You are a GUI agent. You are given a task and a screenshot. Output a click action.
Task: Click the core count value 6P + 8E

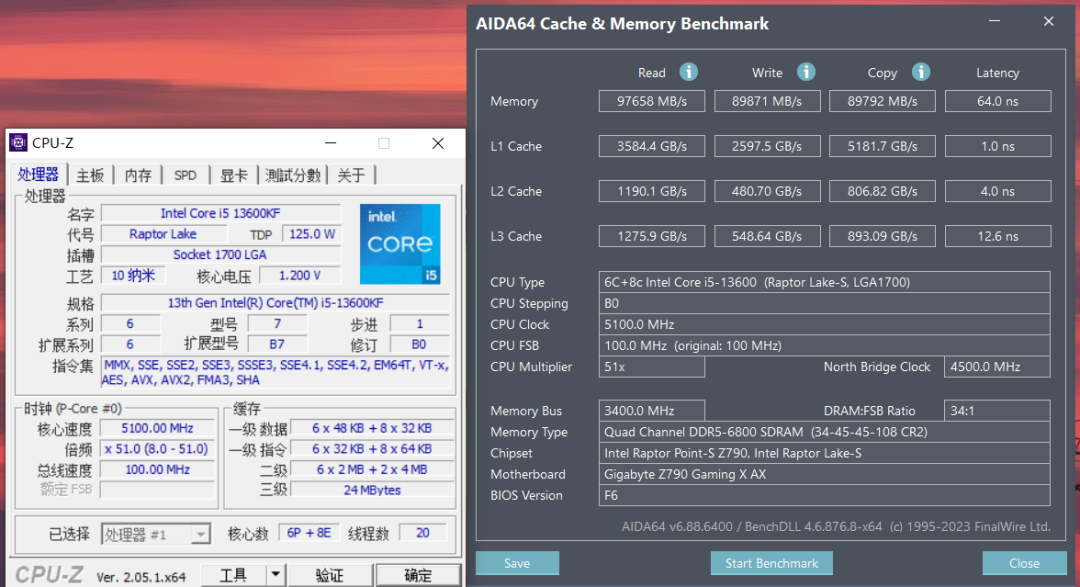(309, 533)
